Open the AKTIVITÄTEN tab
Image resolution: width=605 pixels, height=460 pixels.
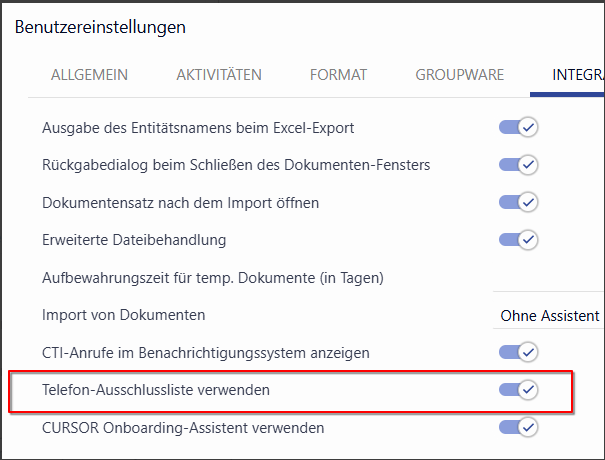pyautogui.click(x=219, y=74)
